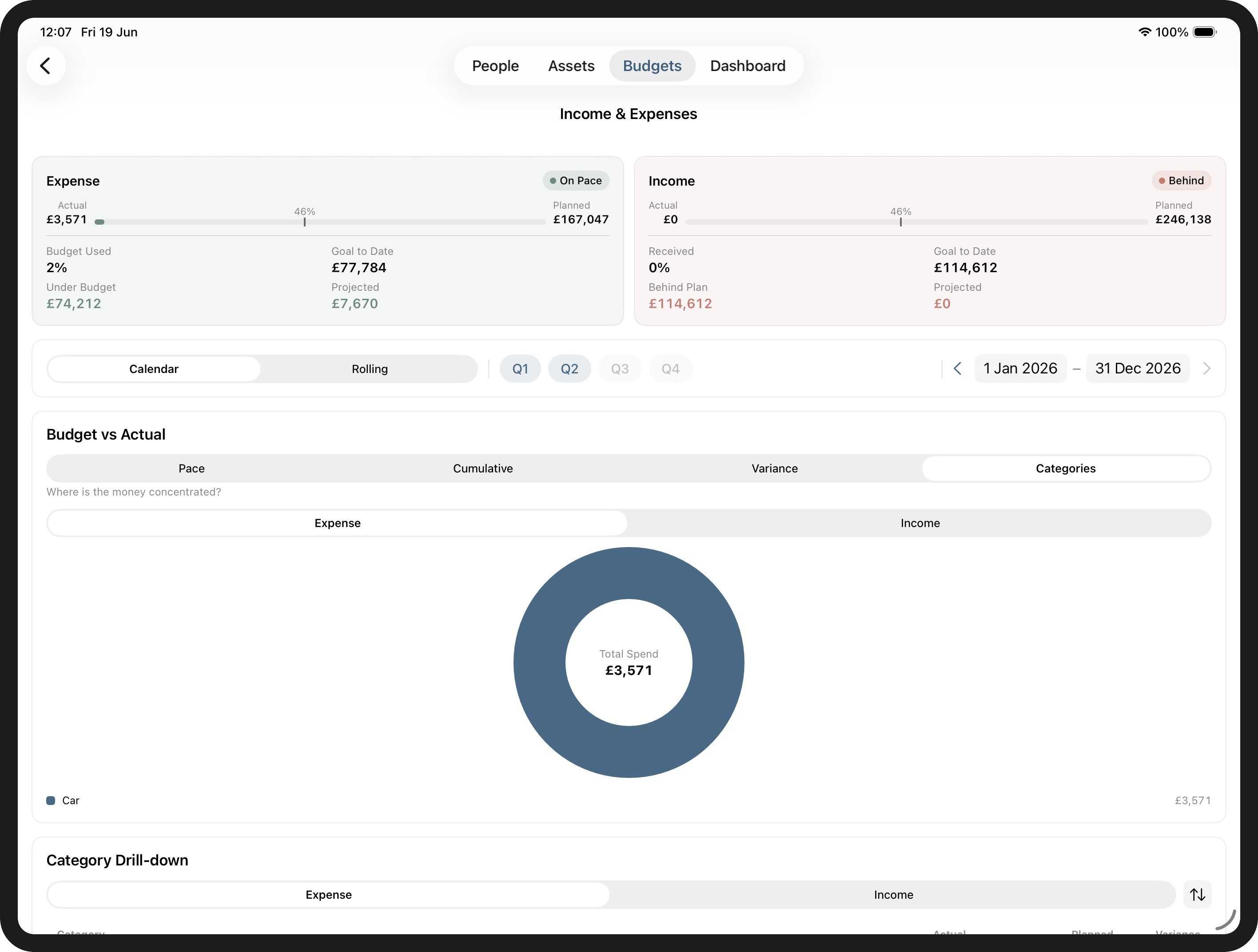Enable the Q3 quarter filter
The height and width of the screenshot is (952, 1258).
pyautogui.click(x=620, y=369)
